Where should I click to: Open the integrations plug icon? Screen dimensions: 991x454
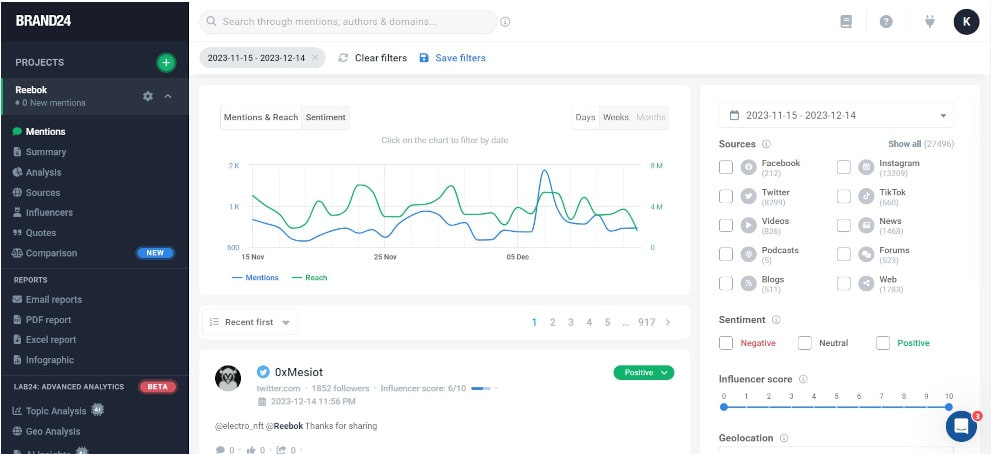click(929, 21)
